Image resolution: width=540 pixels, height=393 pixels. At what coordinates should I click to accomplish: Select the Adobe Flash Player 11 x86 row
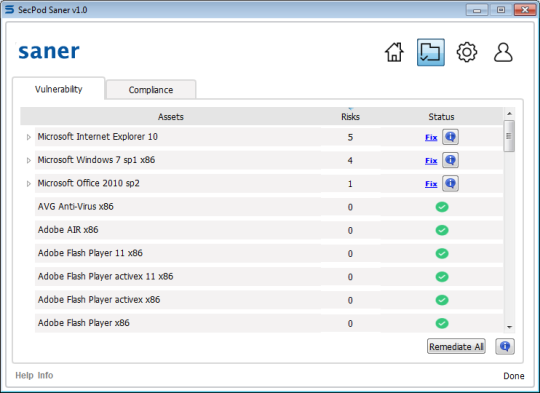269,254
